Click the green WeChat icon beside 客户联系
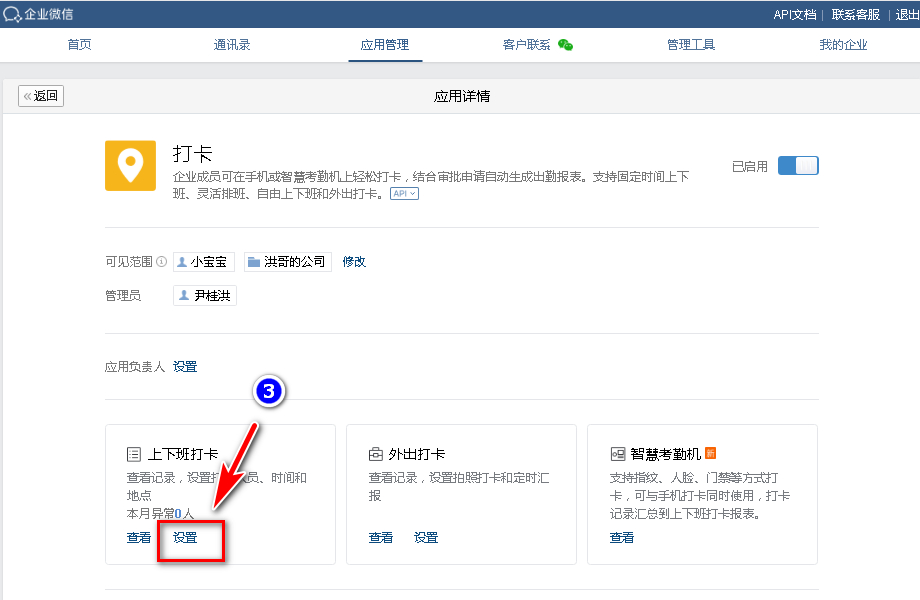Screen dimensions: 920x600 (565, 45)
